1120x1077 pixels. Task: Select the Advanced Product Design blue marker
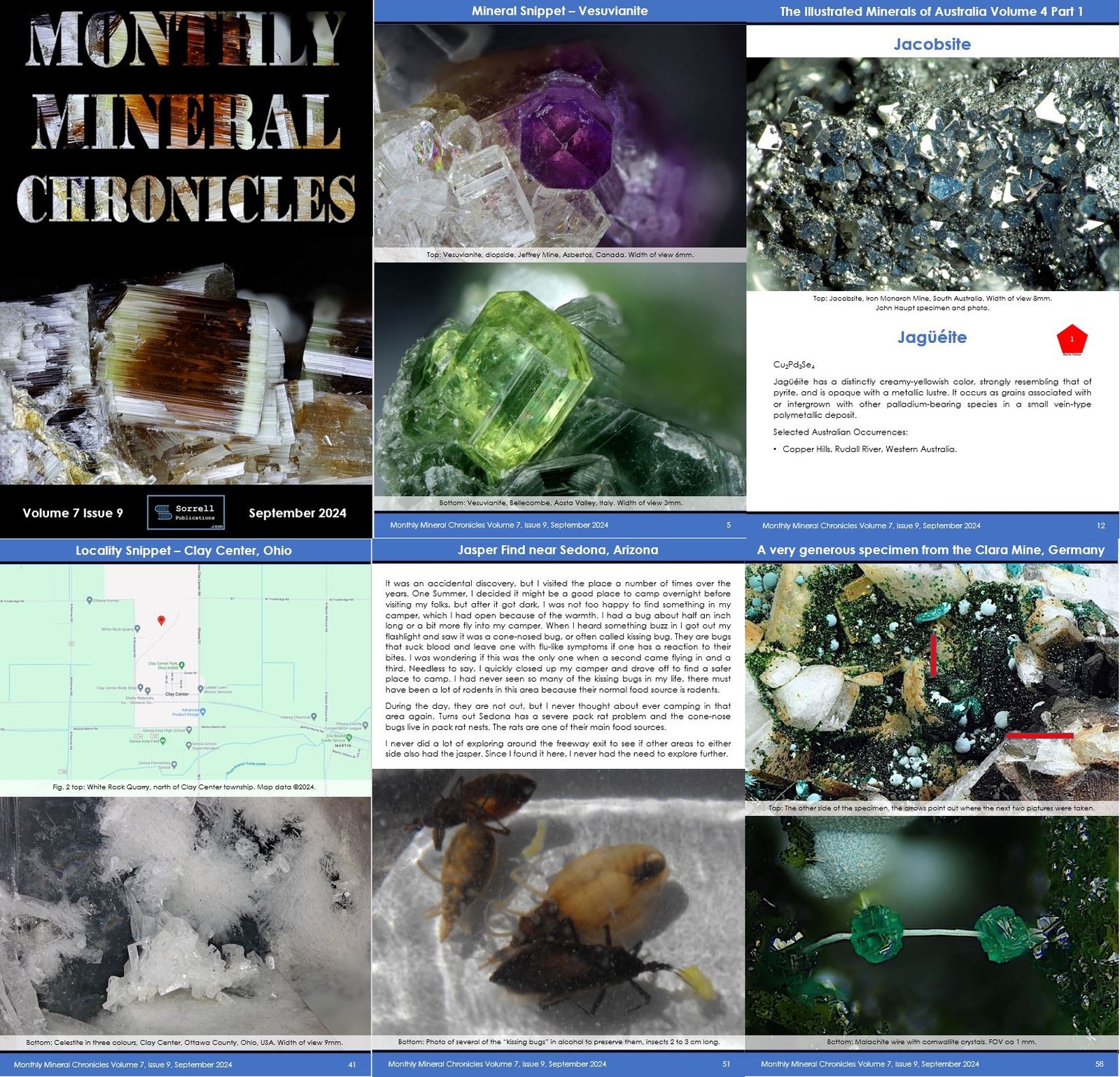point(203,712)
